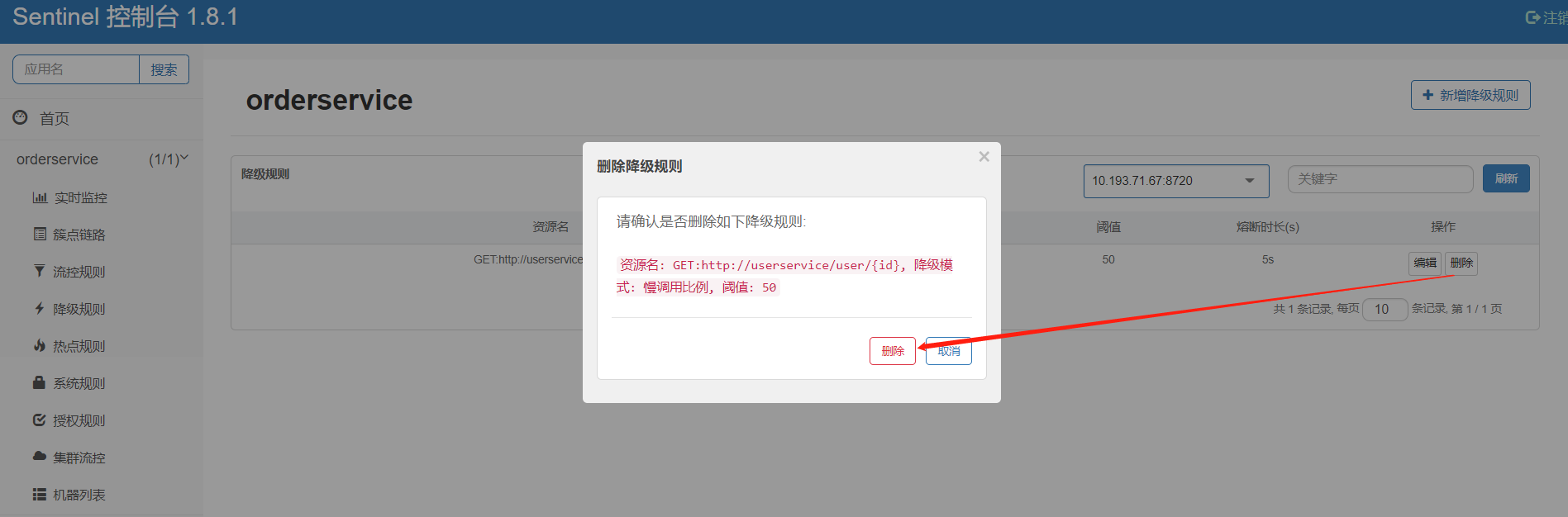Open the machine IP 10.193.71.67:8720 dropdown
This screenshot has width=1568, height=517.
pyautogui.click(x=1176, y=181)
